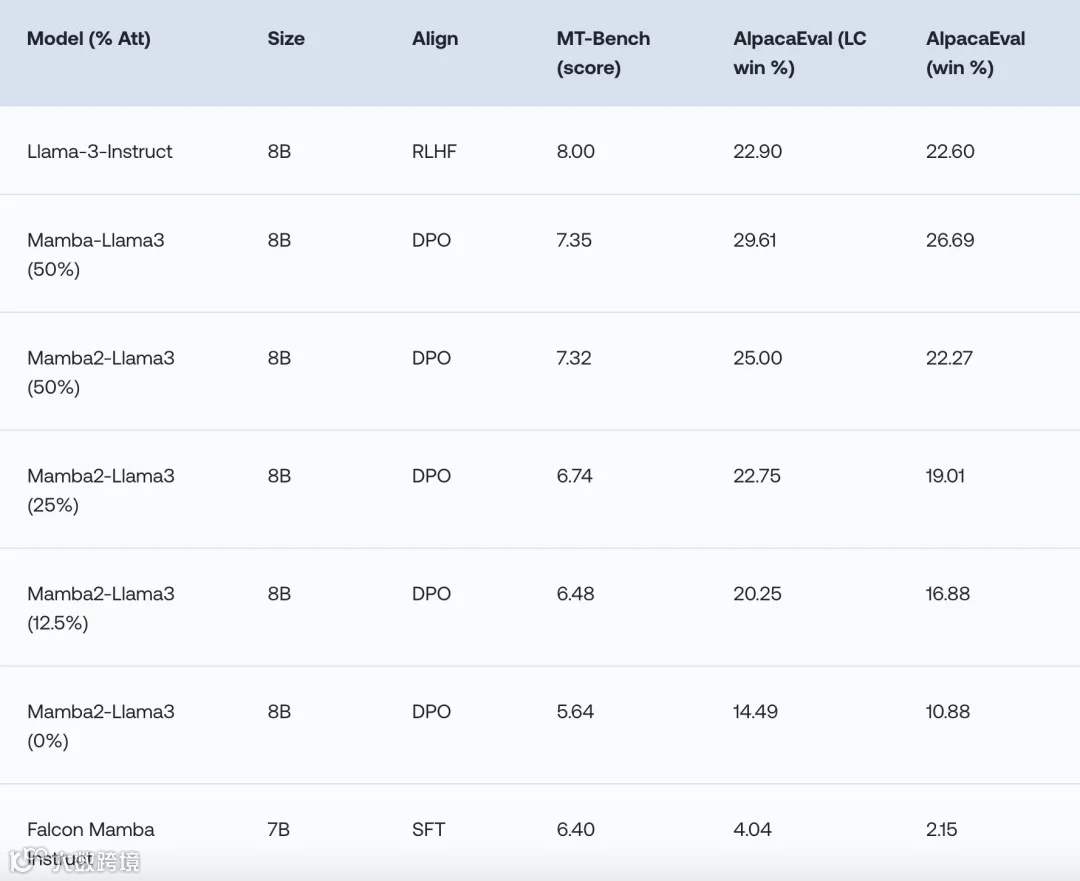This screenshot has height=881, width=1080.
Task: Click the 8.00 MT-Bench score
Action: pos(576,152)
